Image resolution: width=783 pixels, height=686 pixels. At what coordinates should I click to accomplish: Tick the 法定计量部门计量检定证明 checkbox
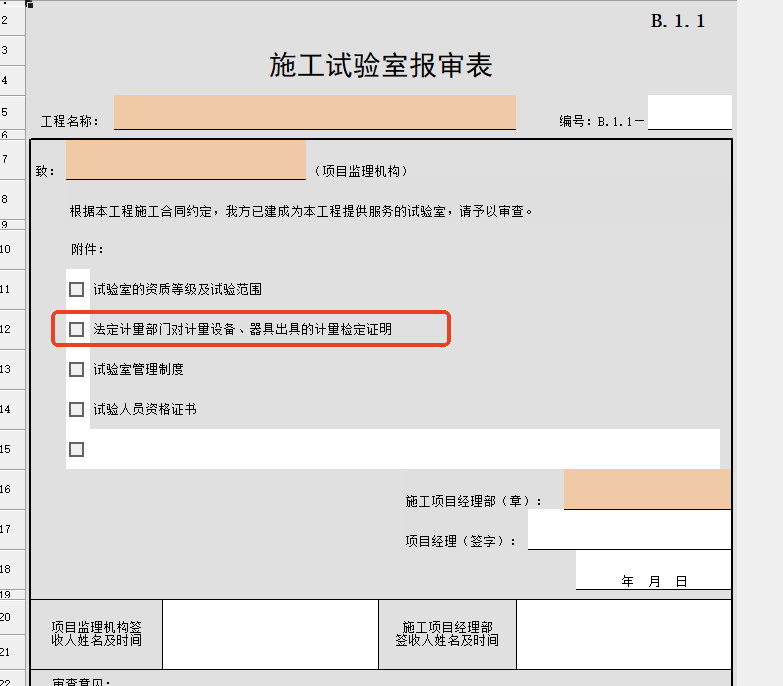77,329
